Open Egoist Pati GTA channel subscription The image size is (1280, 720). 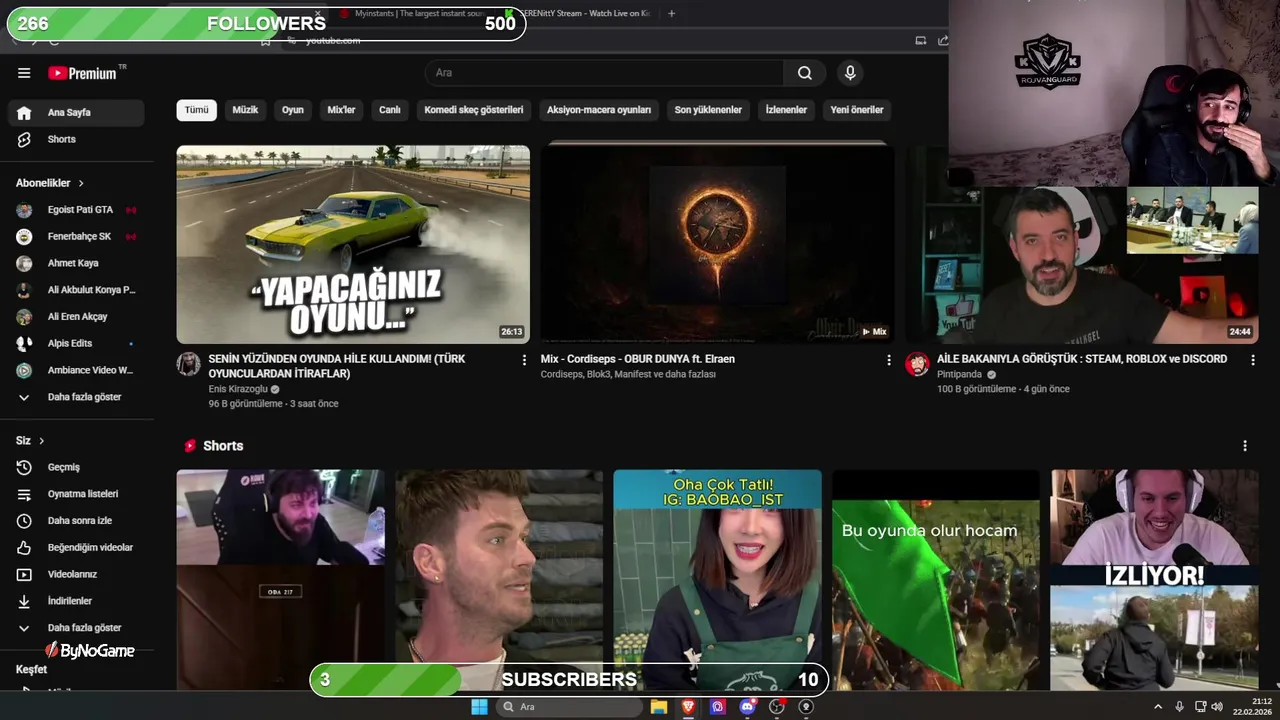pyautogui.click(x=76, y=210)
